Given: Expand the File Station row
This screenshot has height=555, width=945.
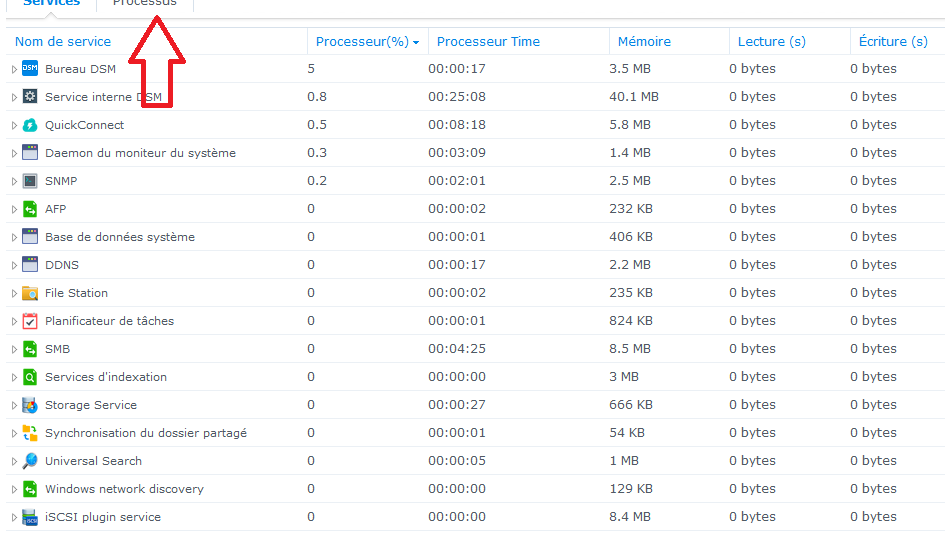Looking at the screenshot, I should [14, 293].
